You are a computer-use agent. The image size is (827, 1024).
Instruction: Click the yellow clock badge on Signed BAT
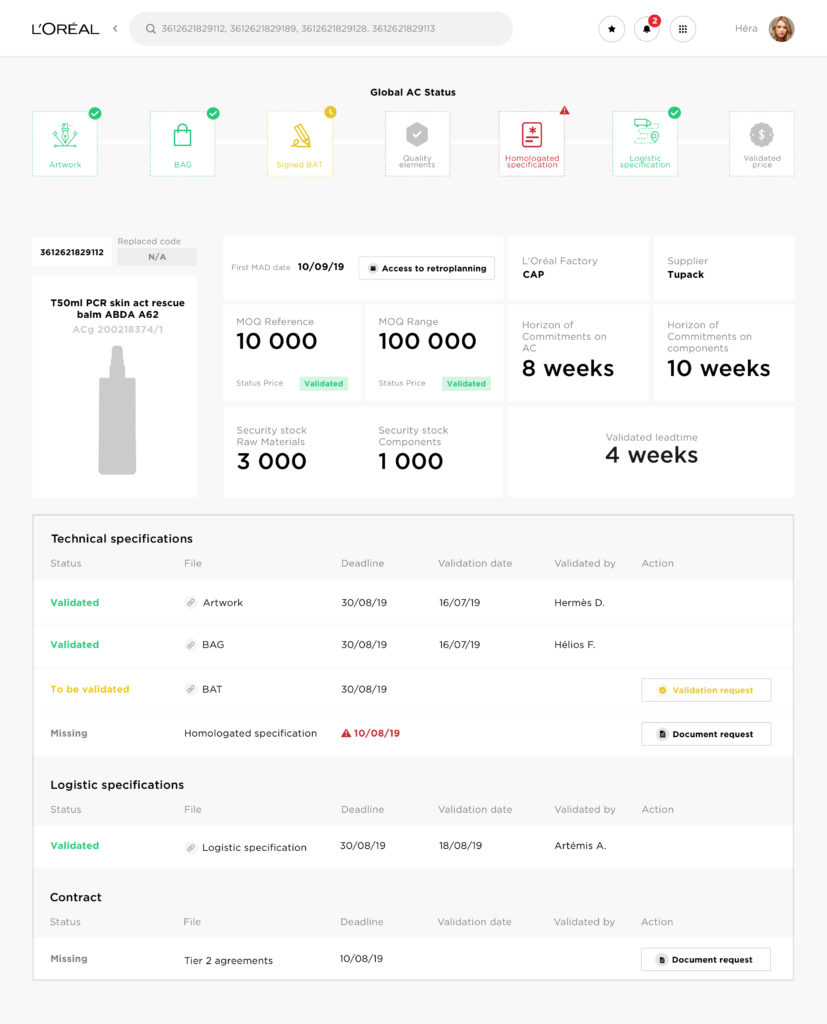pyautogui.click(x=331, y=112)
